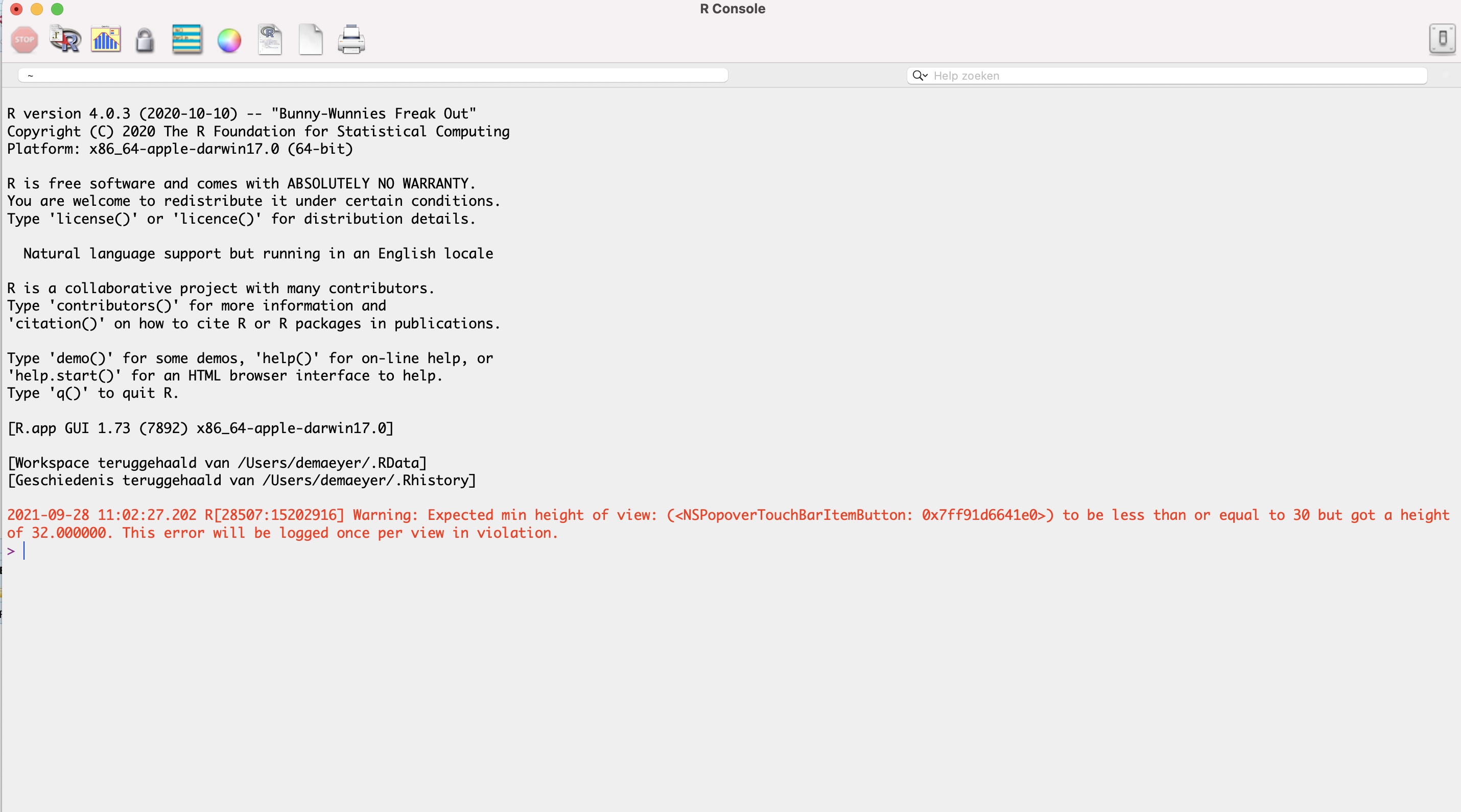Click the 'q()' to quit R line
Viewport: 1461px width, 812px height.
(93, 393)
